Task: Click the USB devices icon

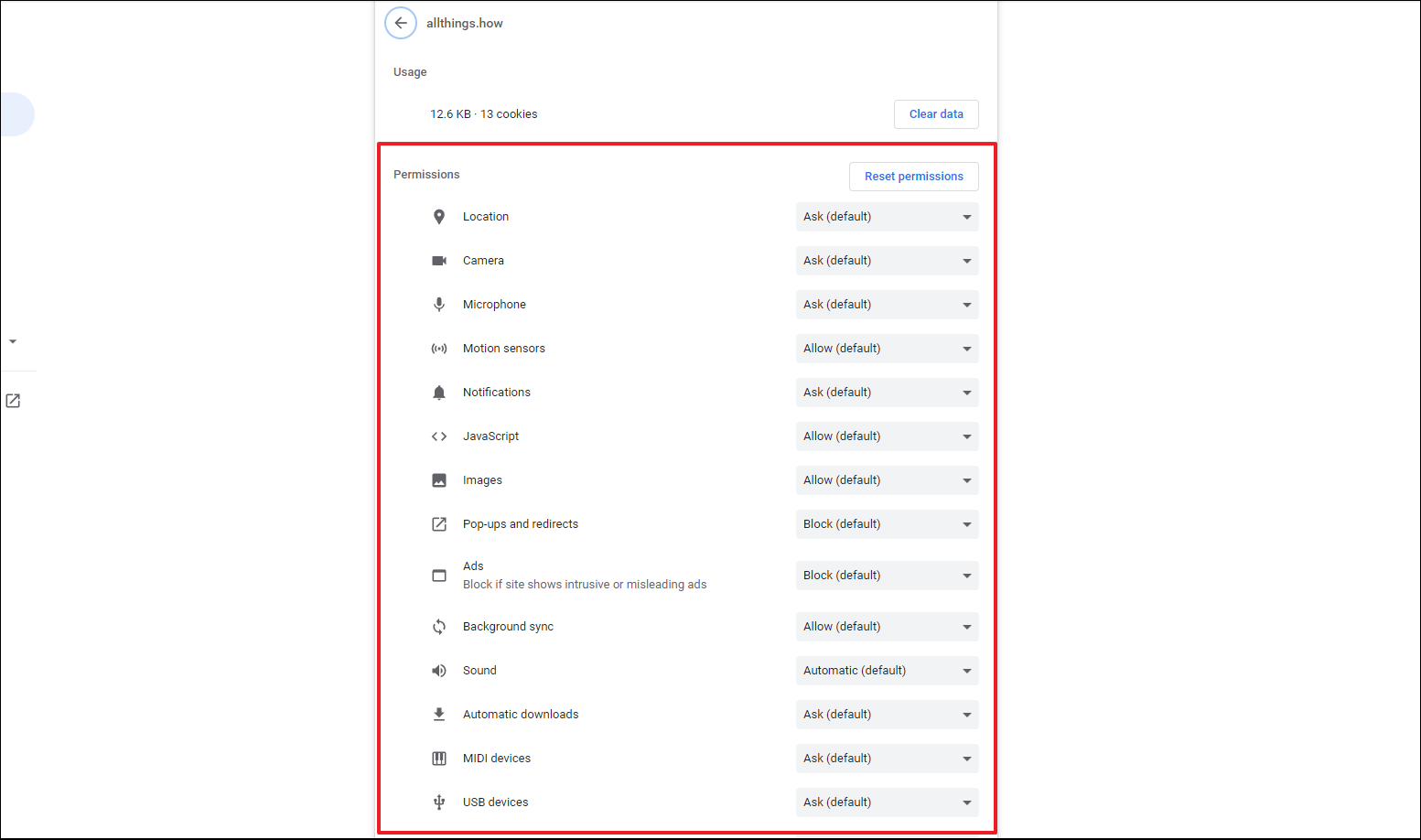Action: click(x=439, y=802)
